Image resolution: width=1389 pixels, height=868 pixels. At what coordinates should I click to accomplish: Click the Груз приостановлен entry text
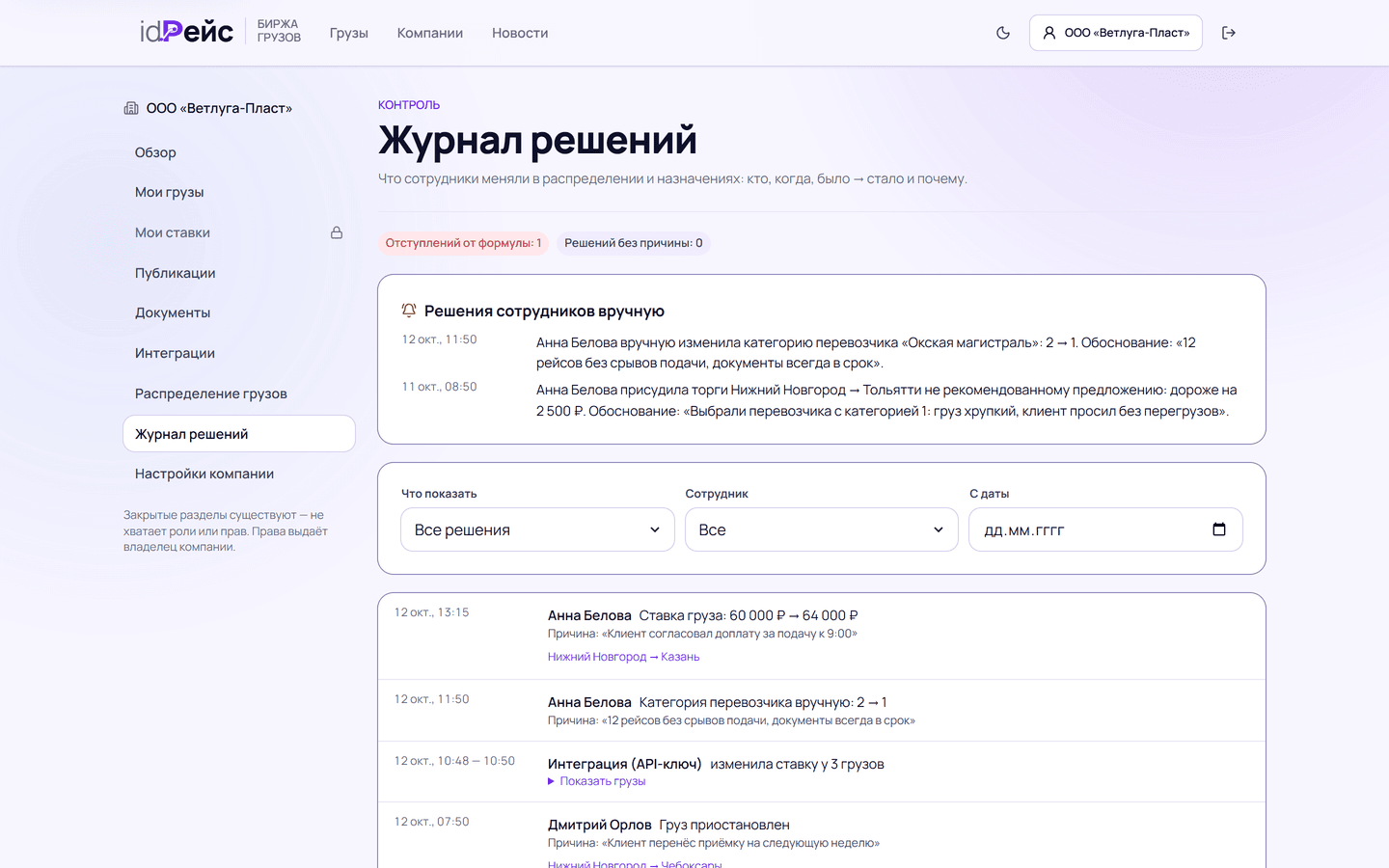click(x=724, y=825)
